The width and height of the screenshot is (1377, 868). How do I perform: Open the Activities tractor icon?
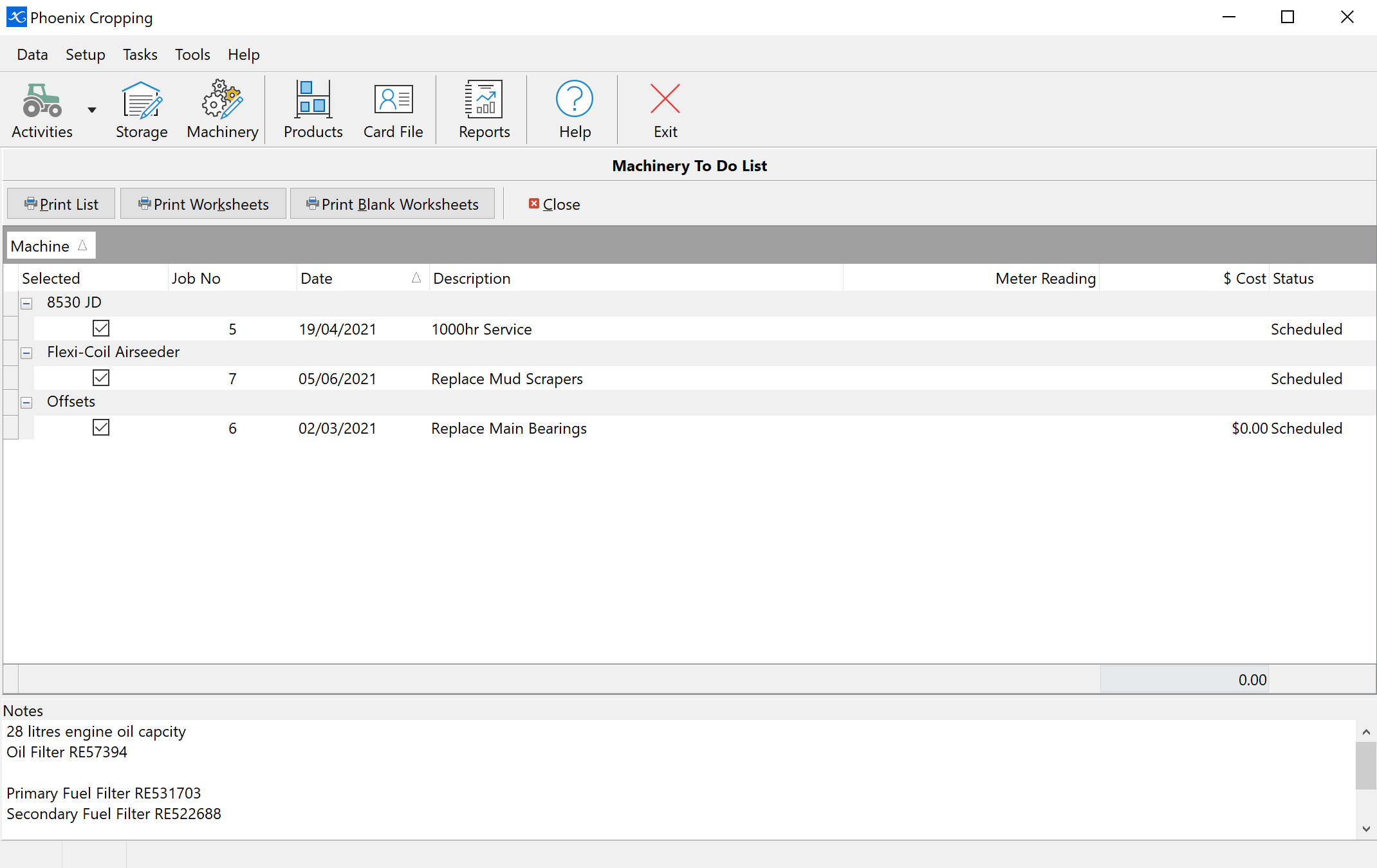tap(42, 109)
